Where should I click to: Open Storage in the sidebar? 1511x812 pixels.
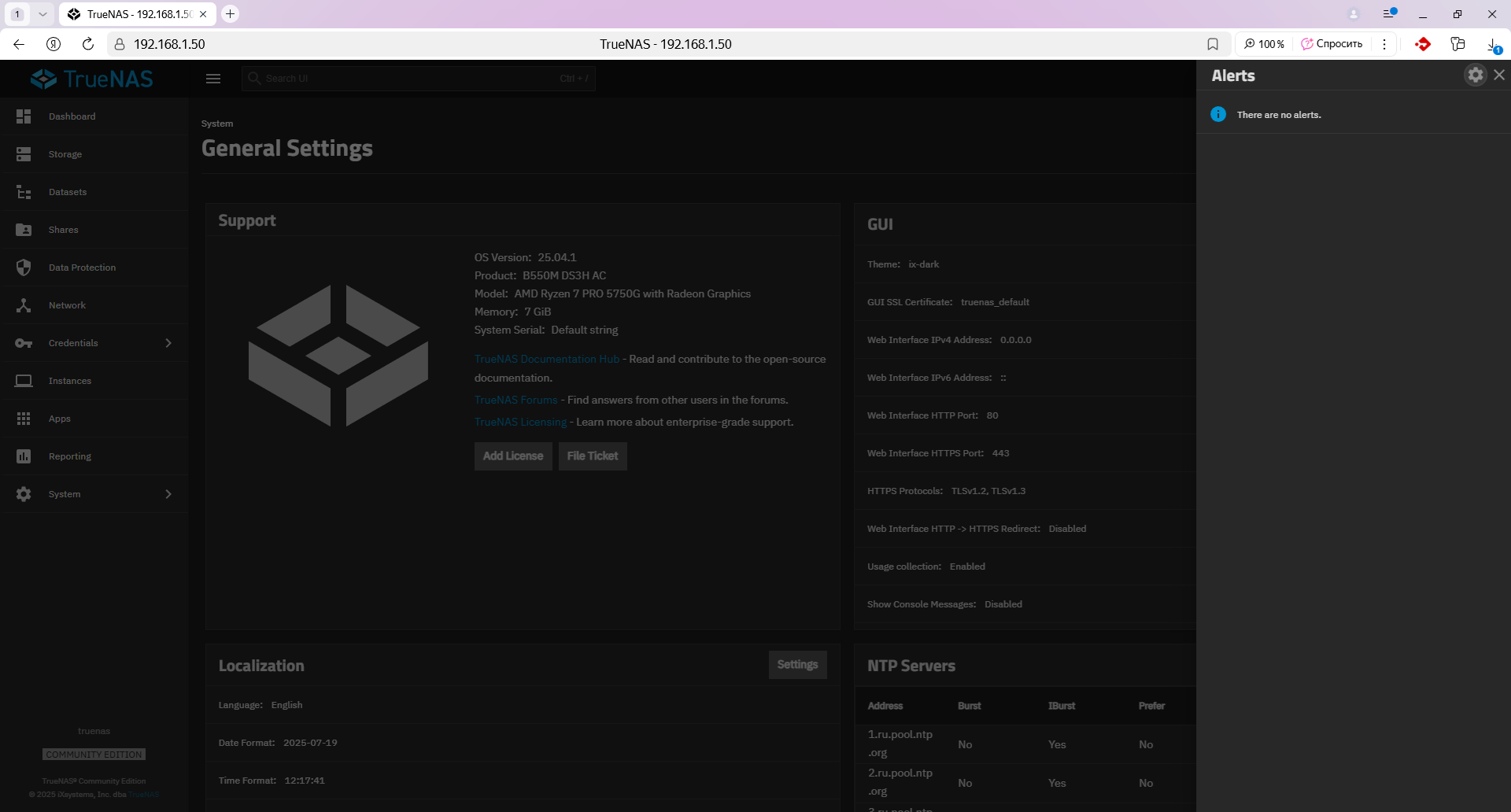[x=94, y=154]
